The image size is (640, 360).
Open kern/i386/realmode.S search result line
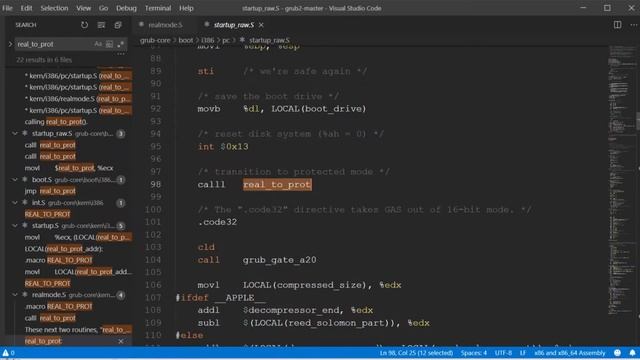(x=78, y=99)
